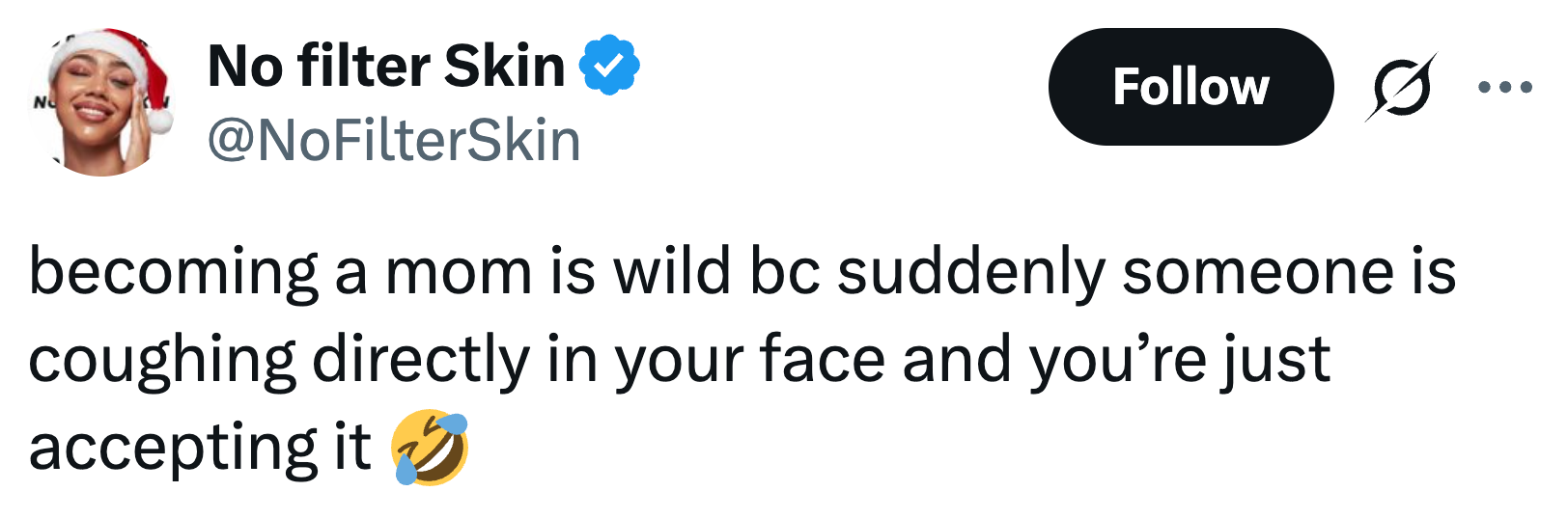Open the @NoFilterSkin handle link

pos(394,140)
